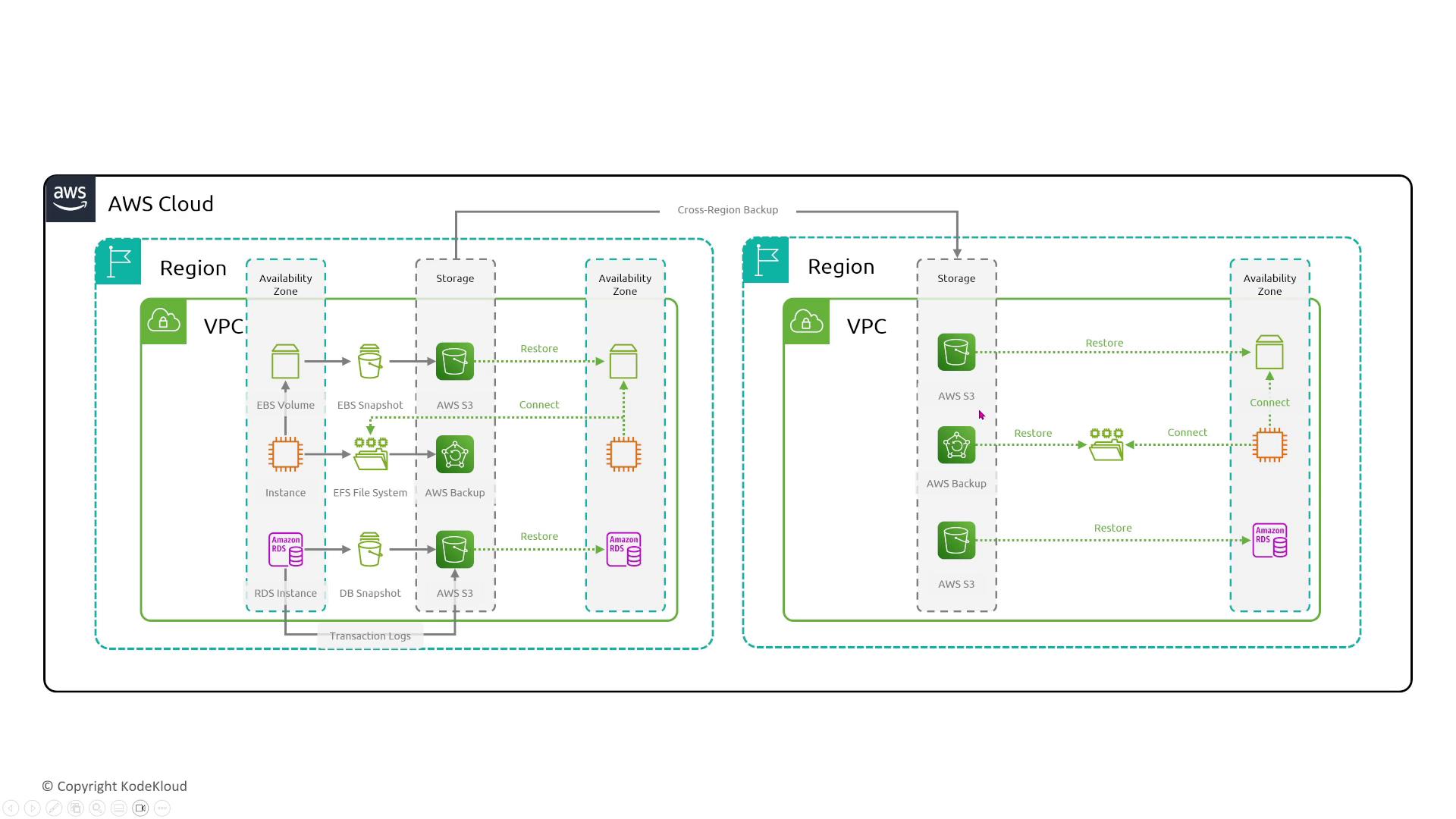Click the zoom magnifier slideshow button
Screen dimensions: 1456x819
point(97,808)
